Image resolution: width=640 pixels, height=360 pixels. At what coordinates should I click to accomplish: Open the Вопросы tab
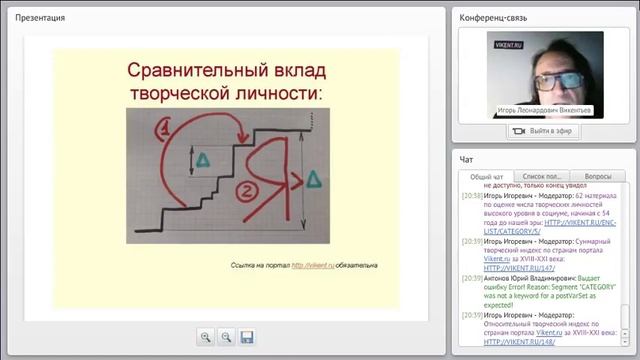pyautogui.click(x=598, y=176)
